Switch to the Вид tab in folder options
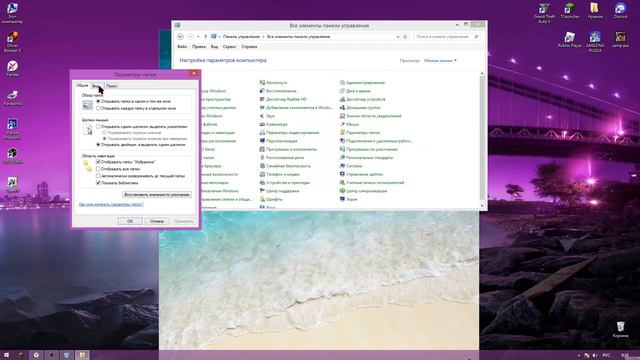This screenshot has width=640, height=360. [97, 86]
